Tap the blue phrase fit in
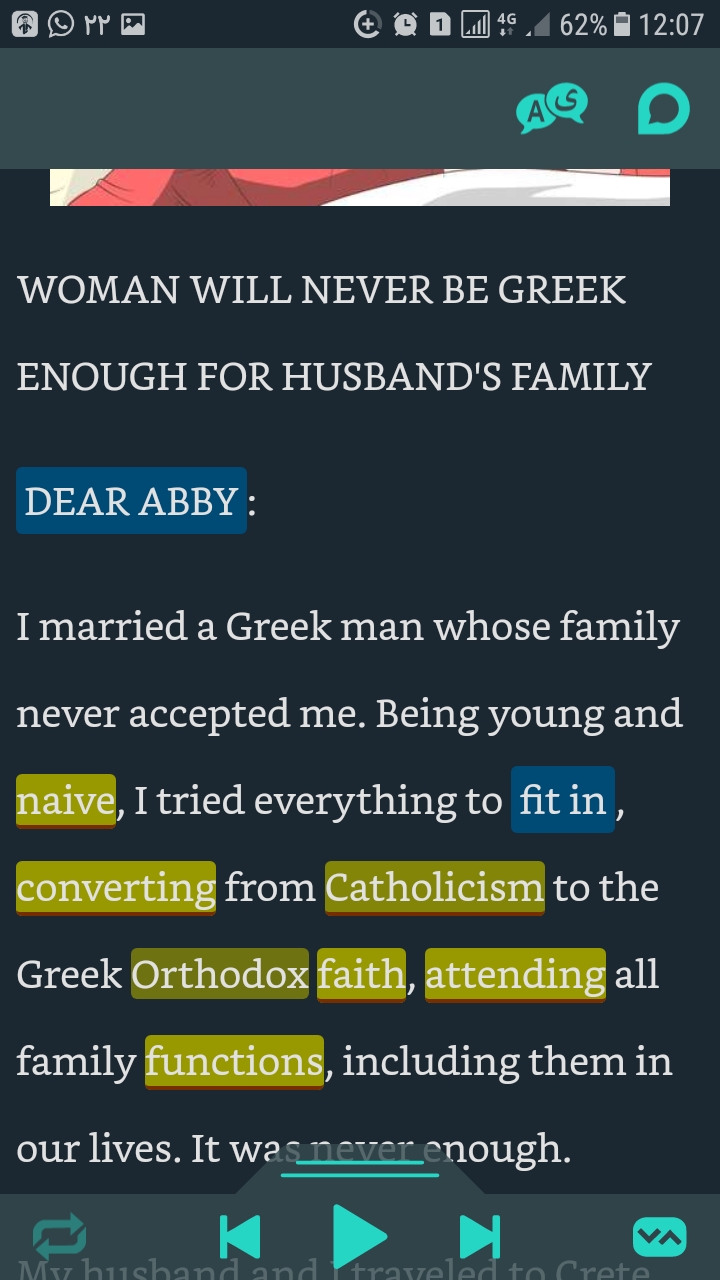Image resolution: width=720 pixels, height=1280 pixels. (x=563, y=800)
